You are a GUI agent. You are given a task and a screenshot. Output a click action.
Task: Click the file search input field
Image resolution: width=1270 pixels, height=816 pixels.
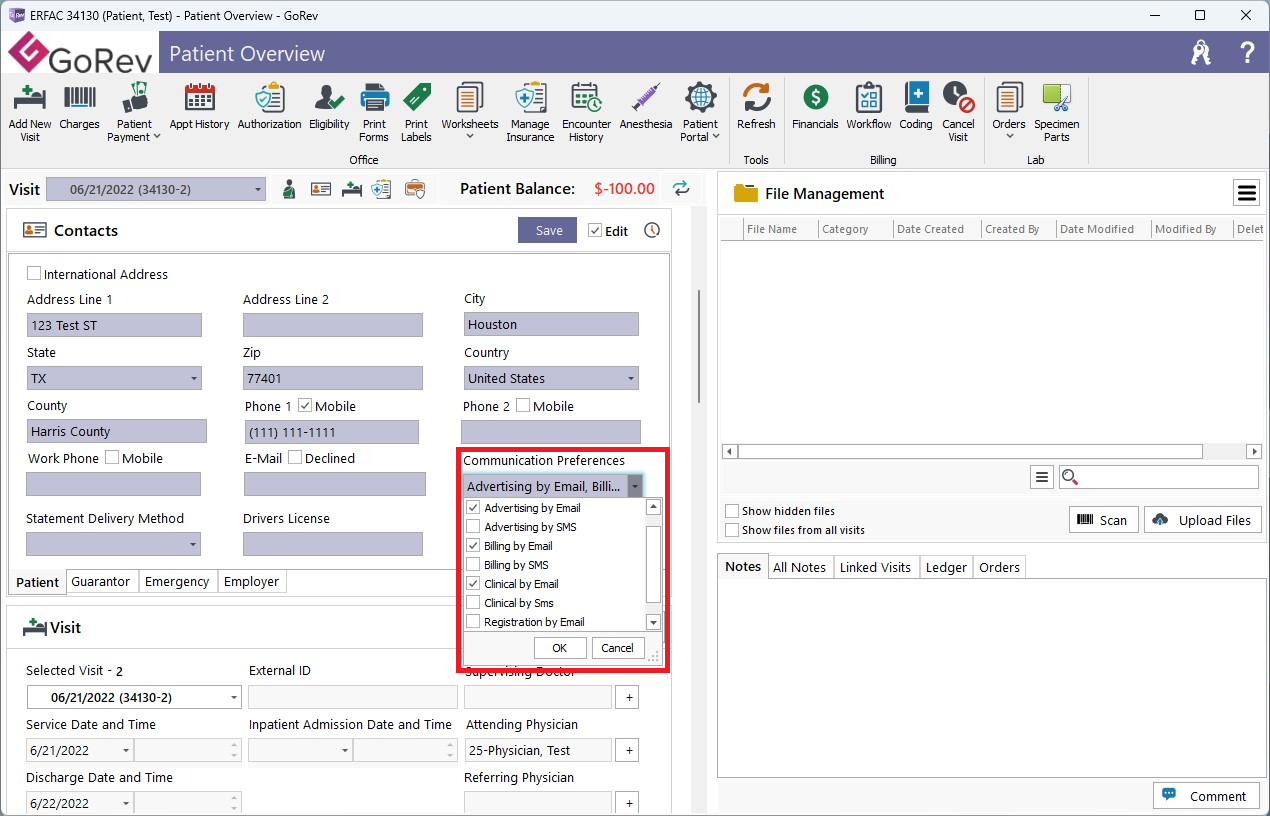coord(1158,477)
